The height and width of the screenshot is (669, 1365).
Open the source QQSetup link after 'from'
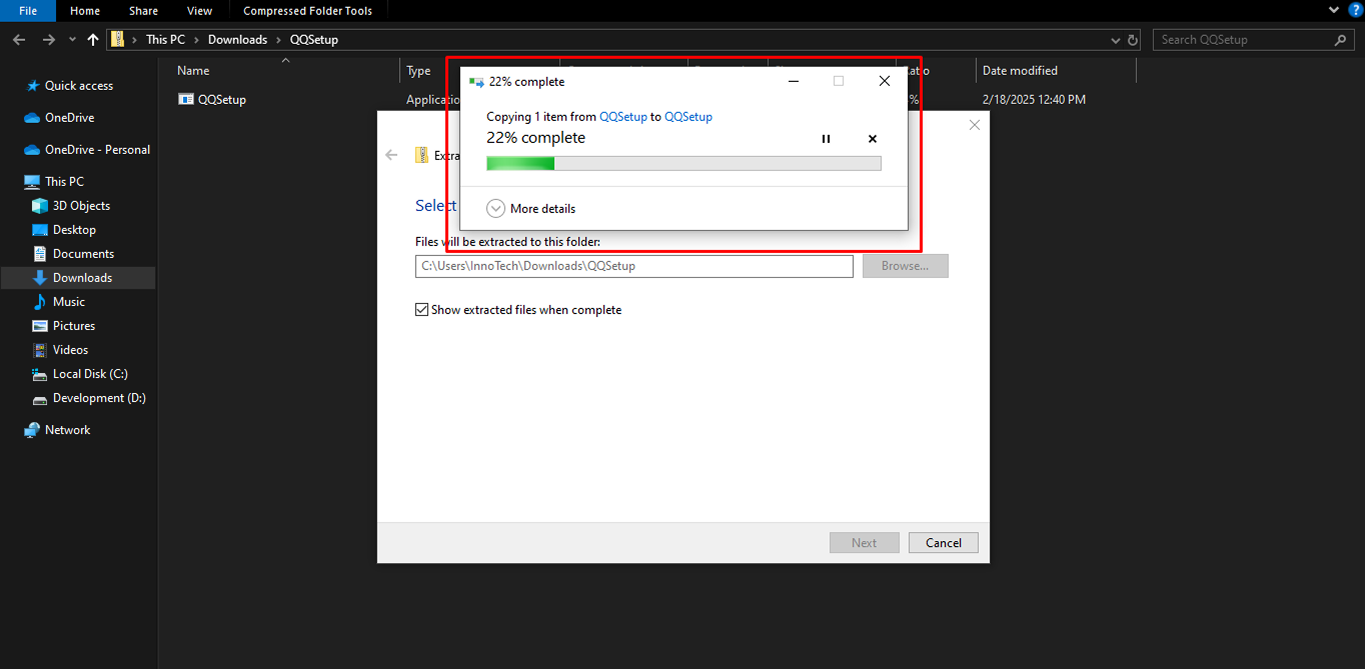tap(623, 117)
